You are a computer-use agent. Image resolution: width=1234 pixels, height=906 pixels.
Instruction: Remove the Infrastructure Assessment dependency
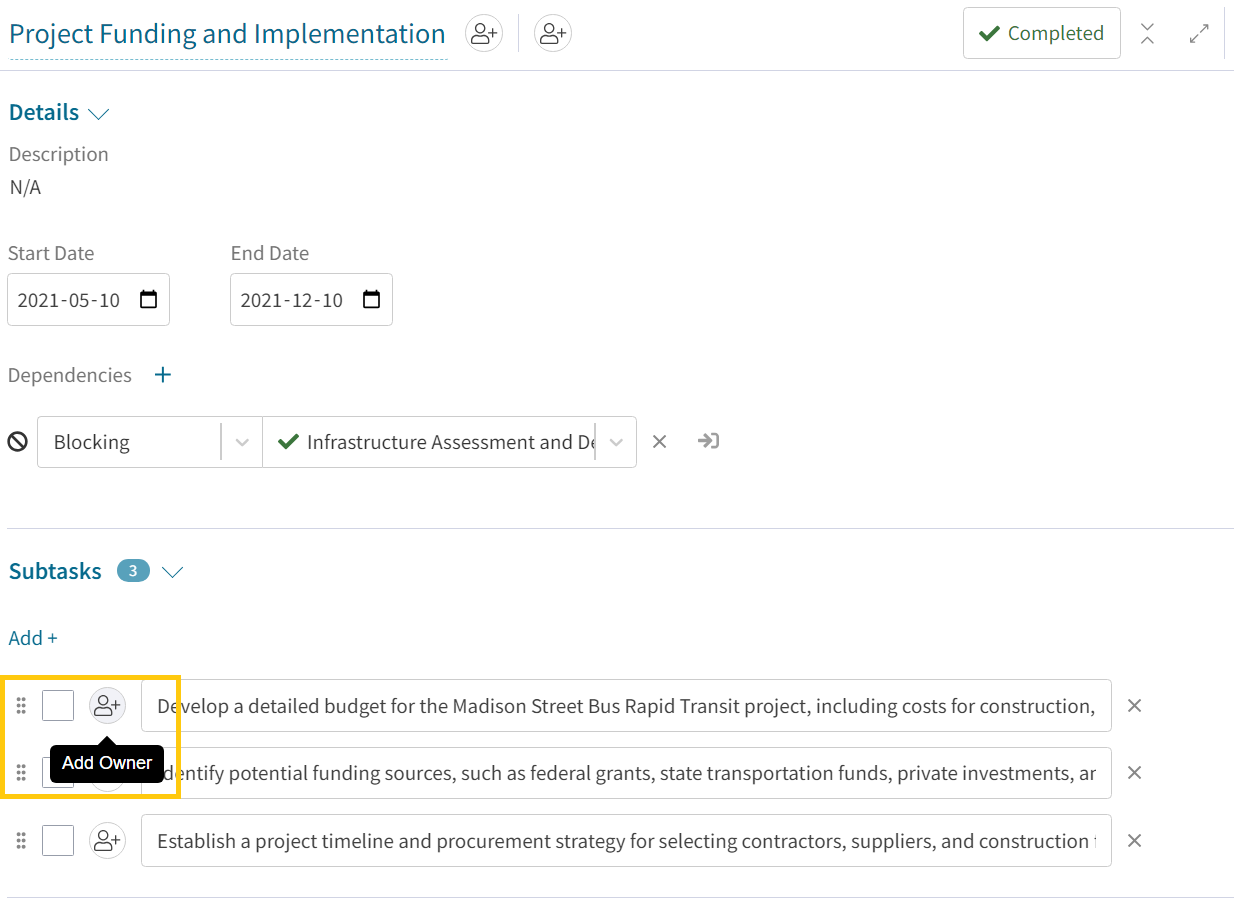click(659, 442)
